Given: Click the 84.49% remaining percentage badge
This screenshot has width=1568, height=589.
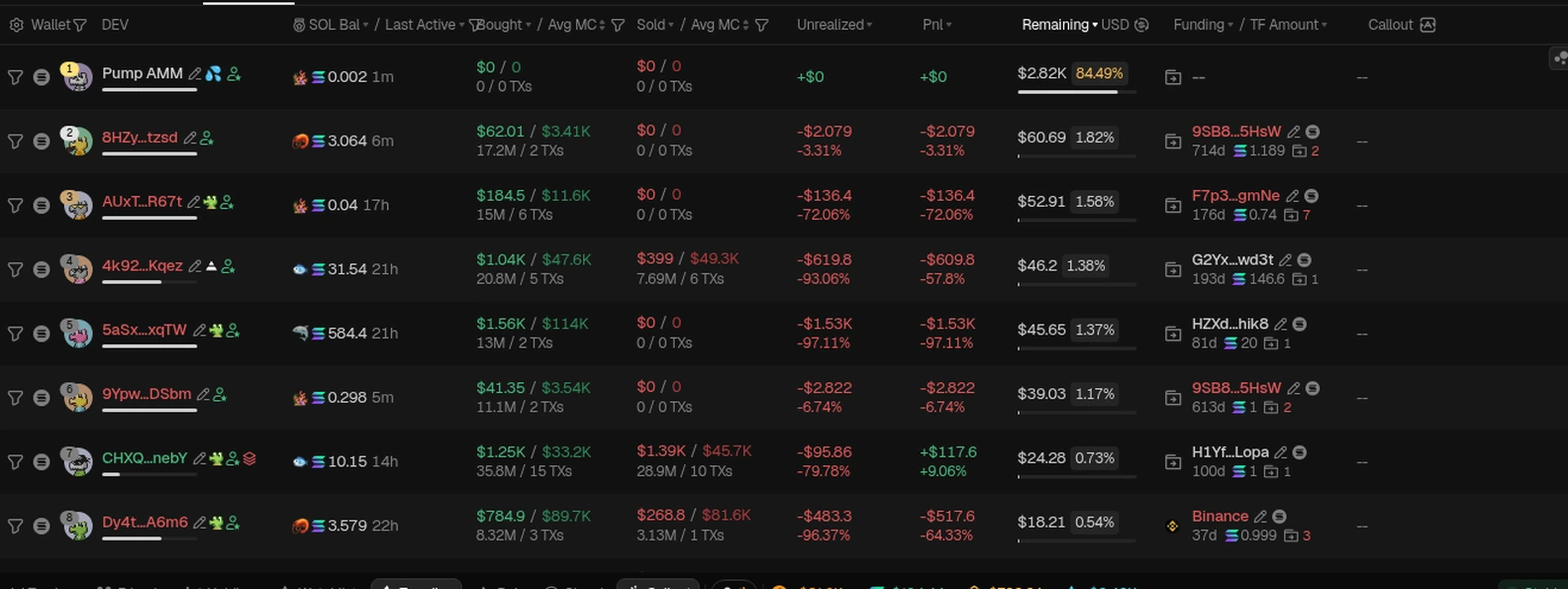Looking at the screenshot, I should coord(1100,73).
